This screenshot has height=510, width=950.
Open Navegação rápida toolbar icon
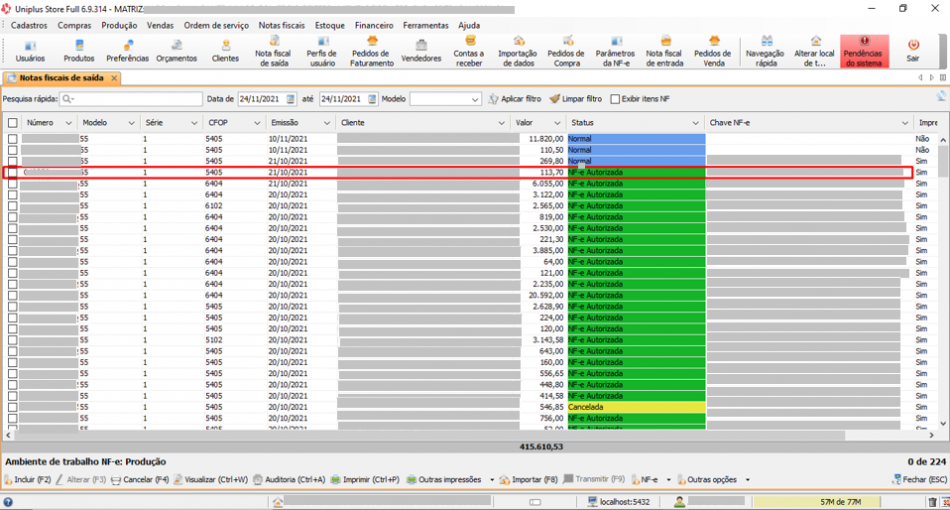coord(766,51)
